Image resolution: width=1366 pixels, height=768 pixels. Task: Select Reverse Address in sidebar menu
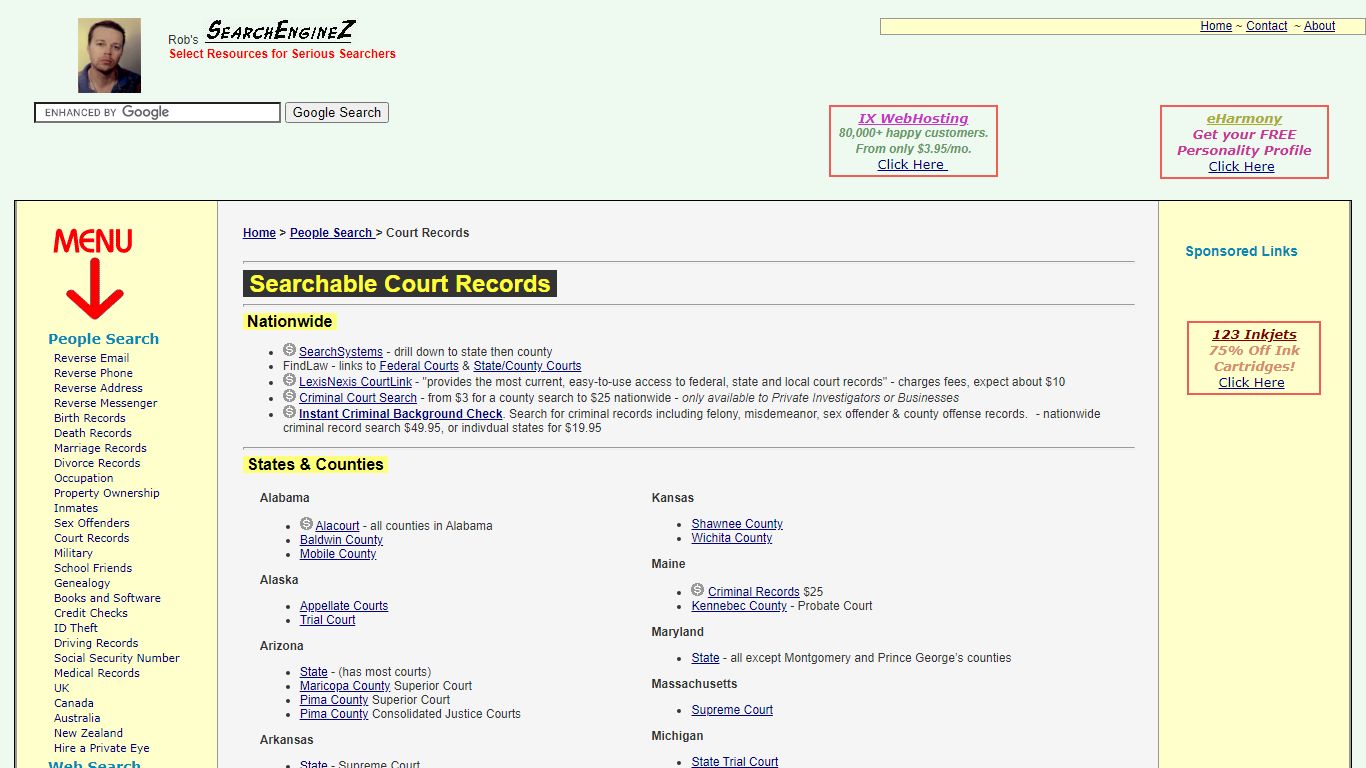coord(98,388)
